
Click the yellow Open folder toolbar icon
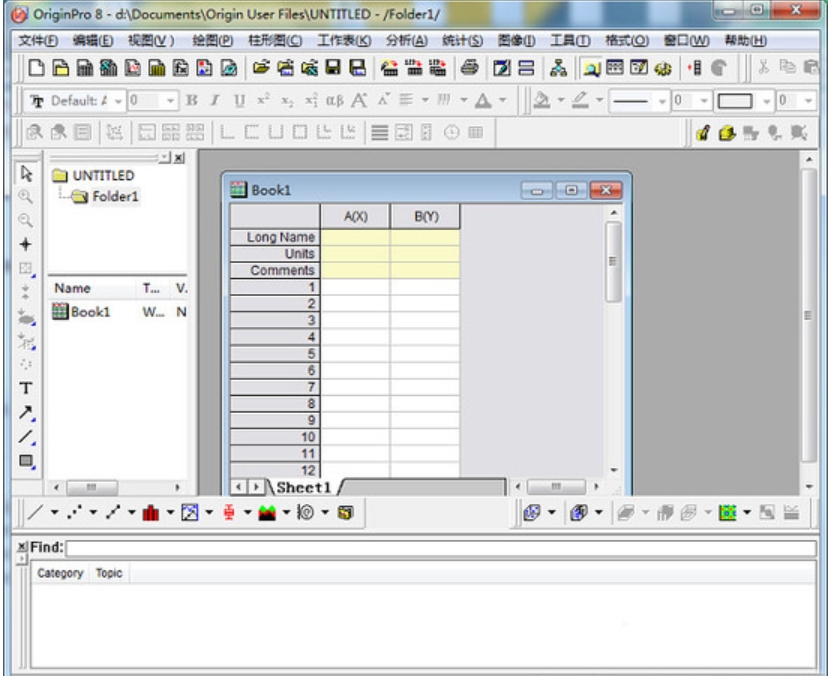261,68
